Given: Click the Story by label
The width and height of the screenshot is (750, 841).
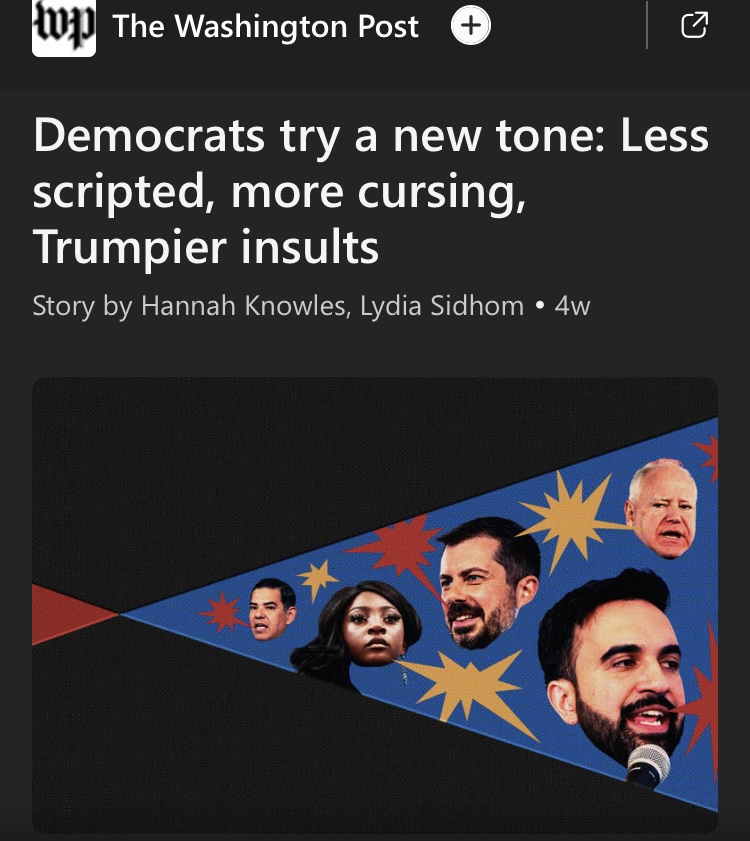Looking at the screenshot, I should click(82, 306).
